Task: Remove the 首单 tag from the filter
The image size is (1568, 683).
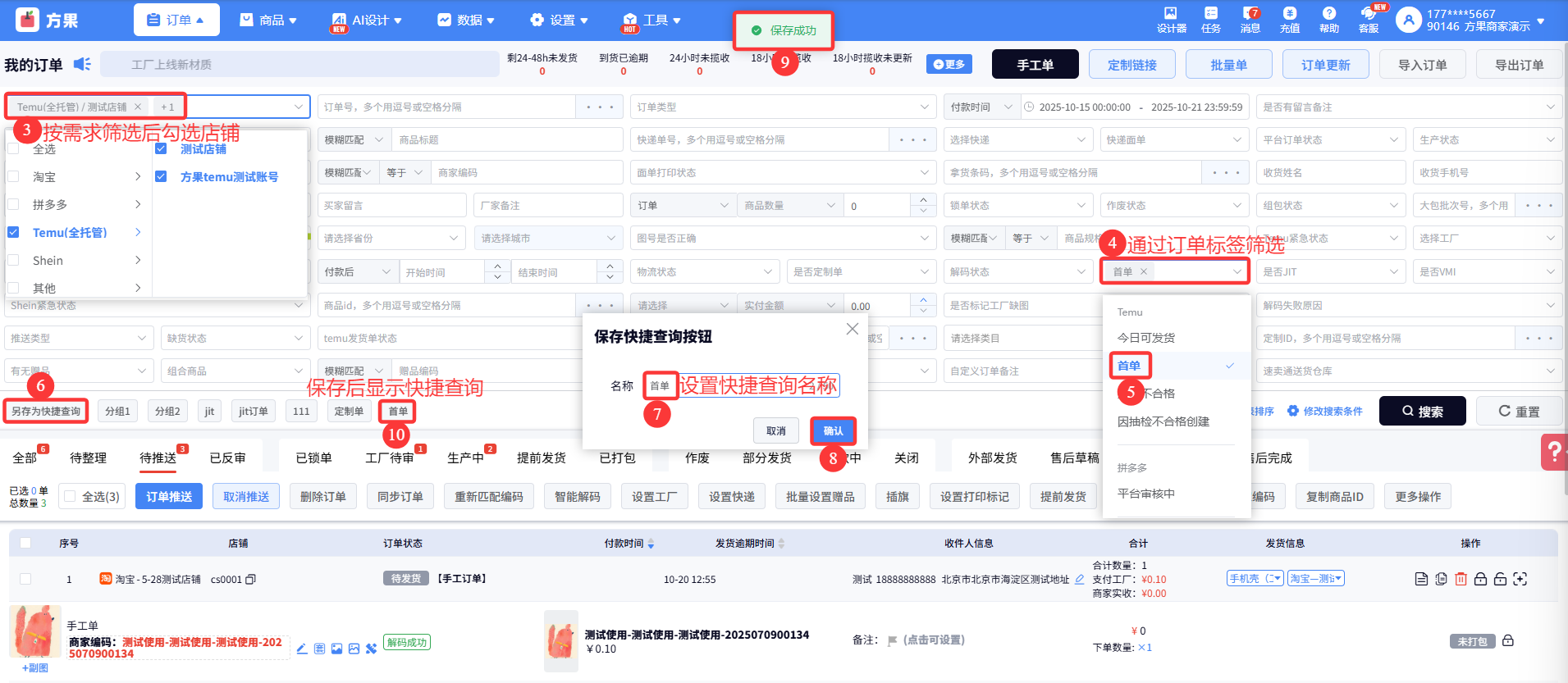Action: point(1143,271)
